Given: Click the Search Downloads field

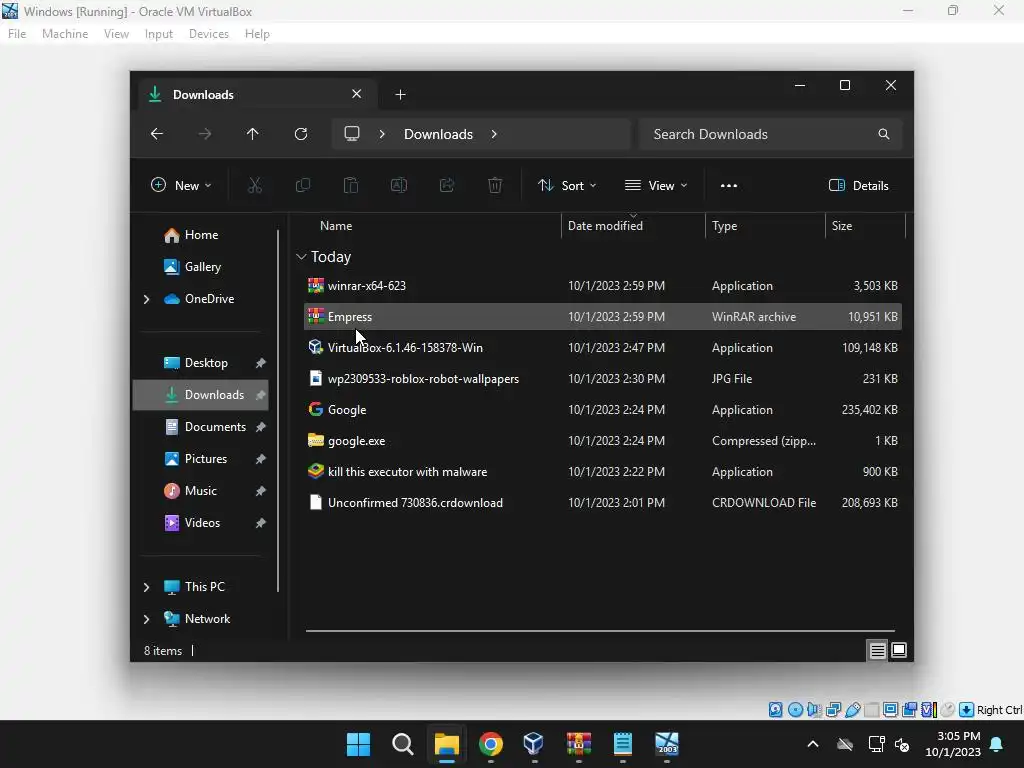Looking at the screenshot, I should (771, 134).
